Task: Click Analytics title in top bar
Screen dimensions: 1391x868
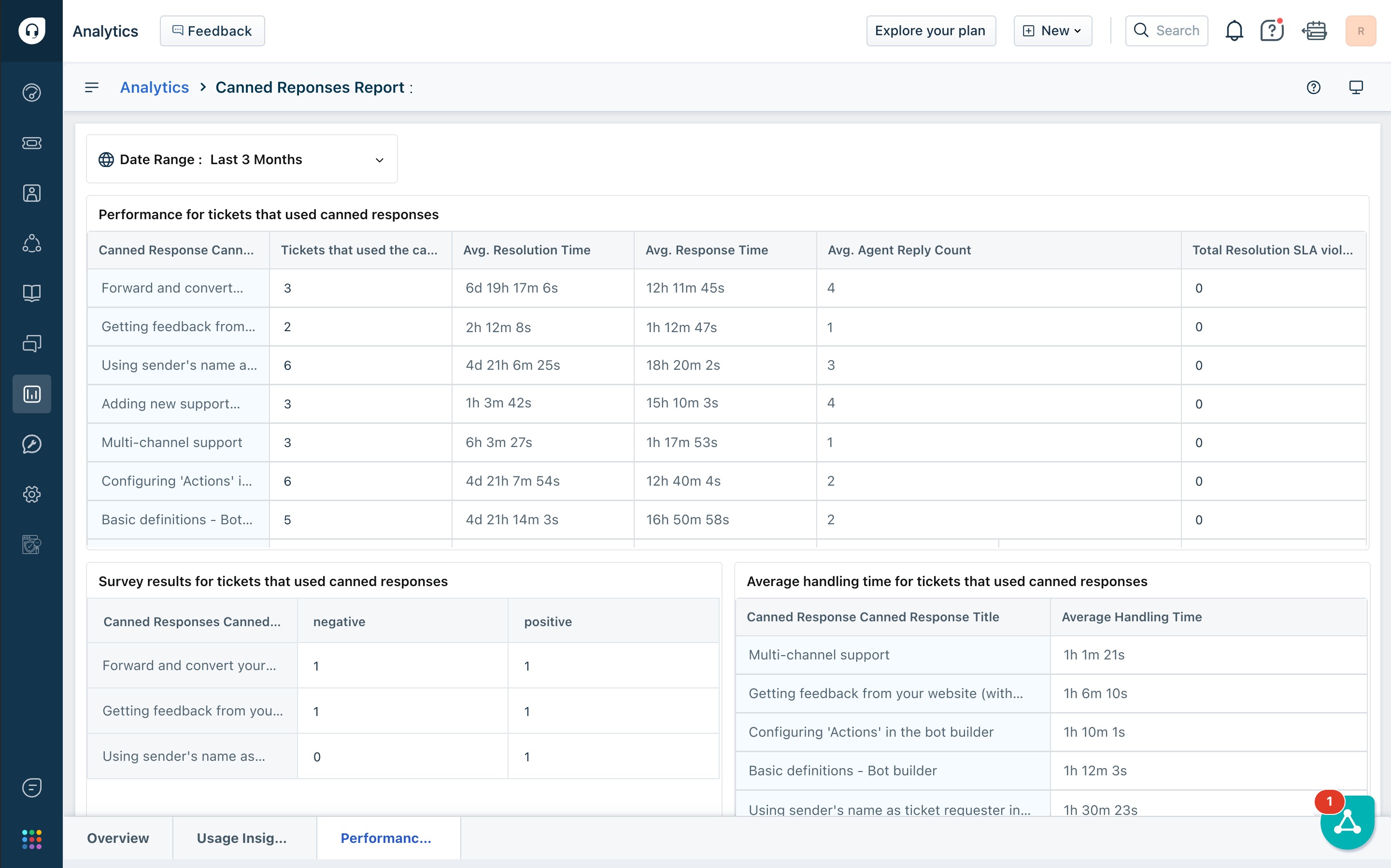Action: click(105, 31)
